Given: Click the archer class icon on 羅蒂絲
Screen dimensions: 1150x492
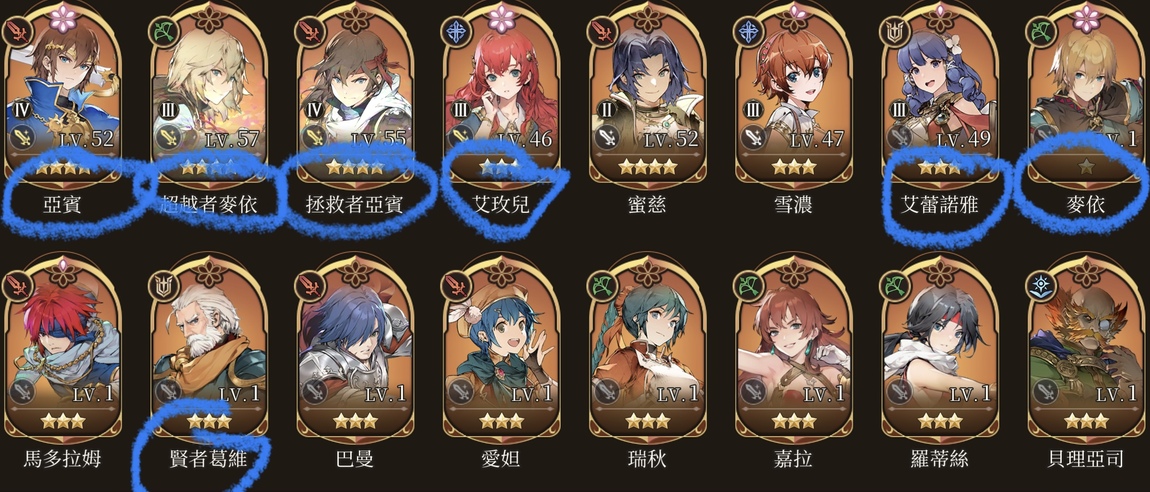Looking at the screenshot, I should pos(893,284).
